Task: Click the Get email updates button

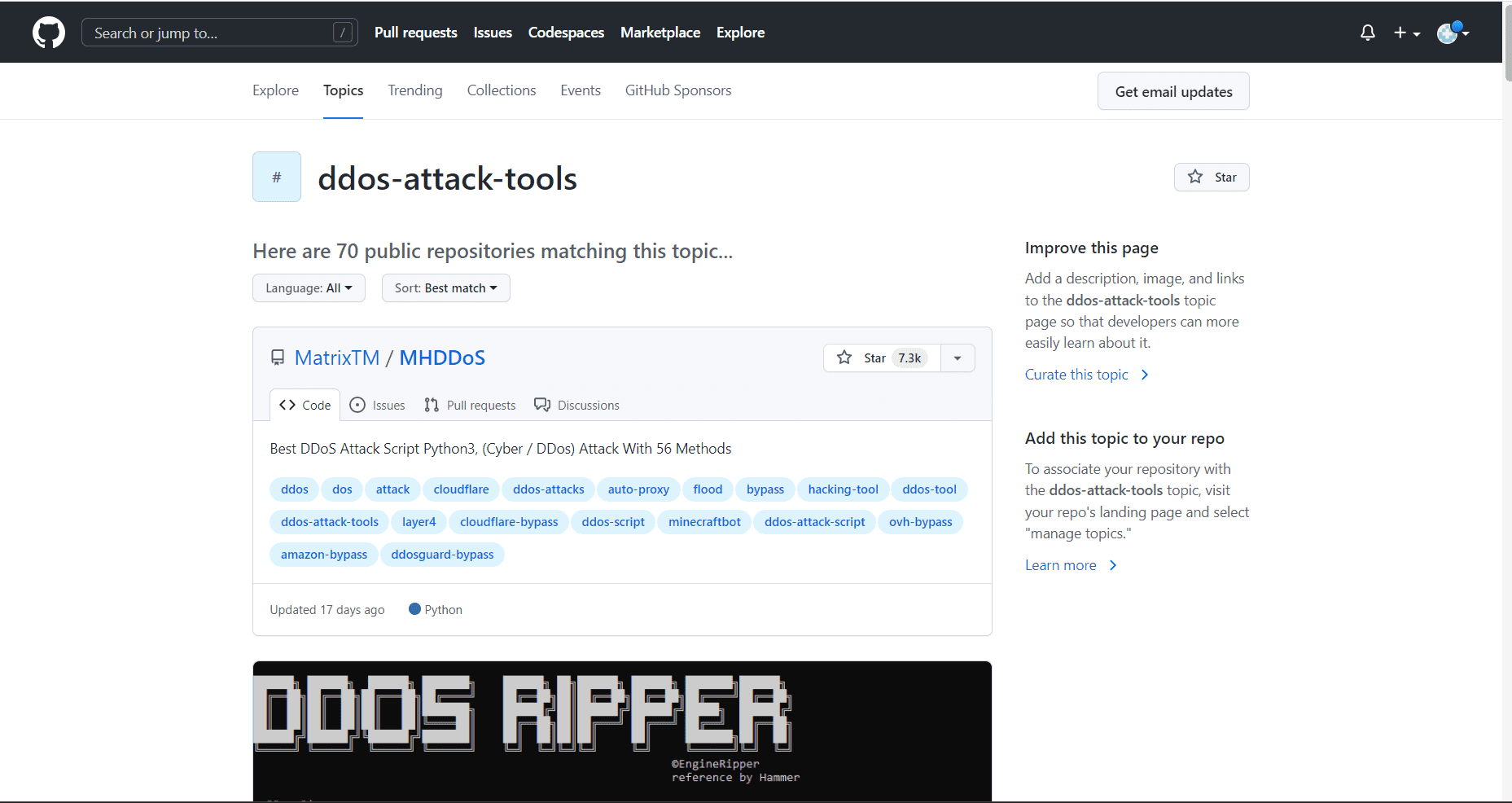Action: click(1172, 91)
